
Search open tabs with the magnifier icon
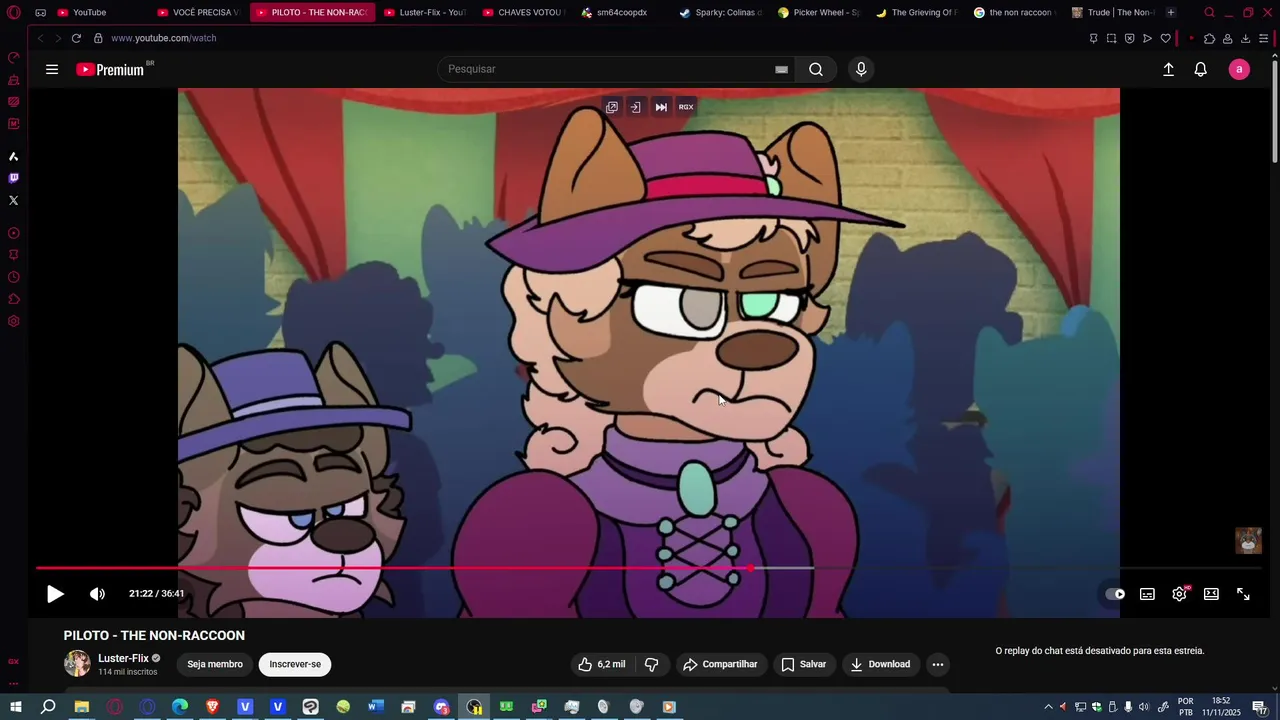click(1209, 12)
